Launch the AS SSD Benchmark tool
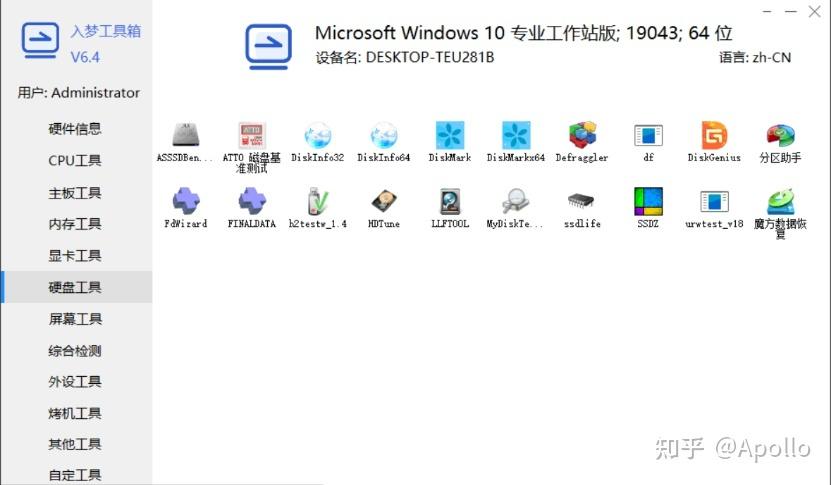This screenshot has width=832, height=485. coord(185,137)
